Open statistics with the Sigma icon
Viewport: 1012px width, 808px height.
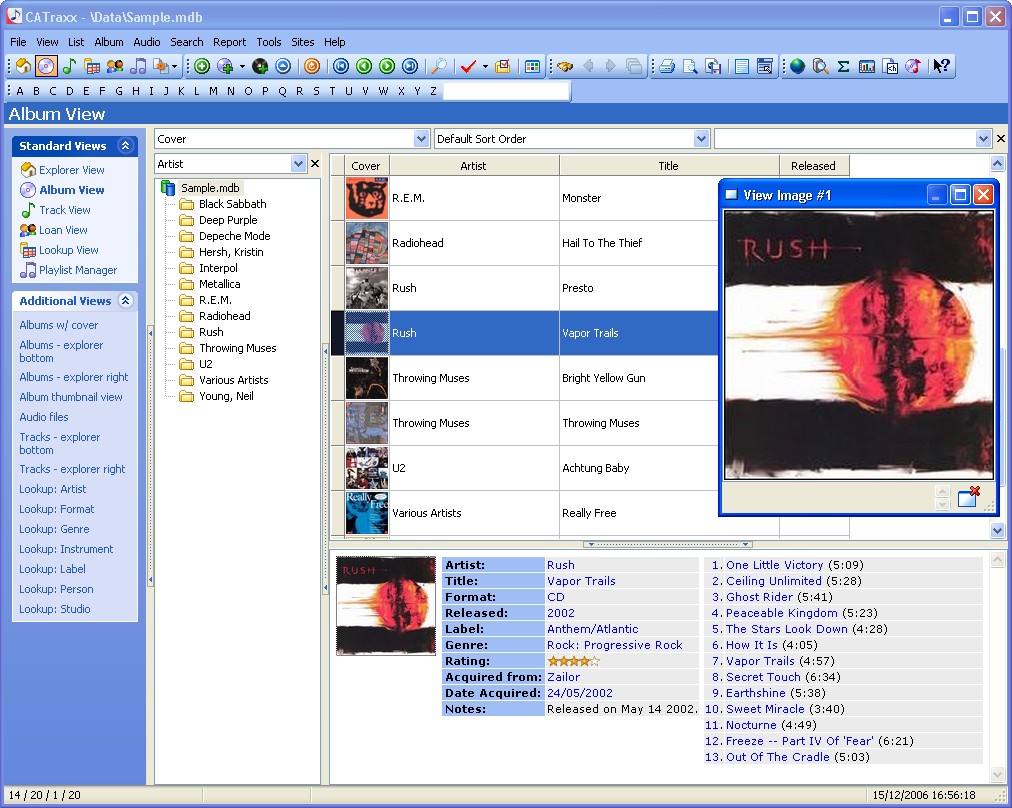tap(843, 67)
